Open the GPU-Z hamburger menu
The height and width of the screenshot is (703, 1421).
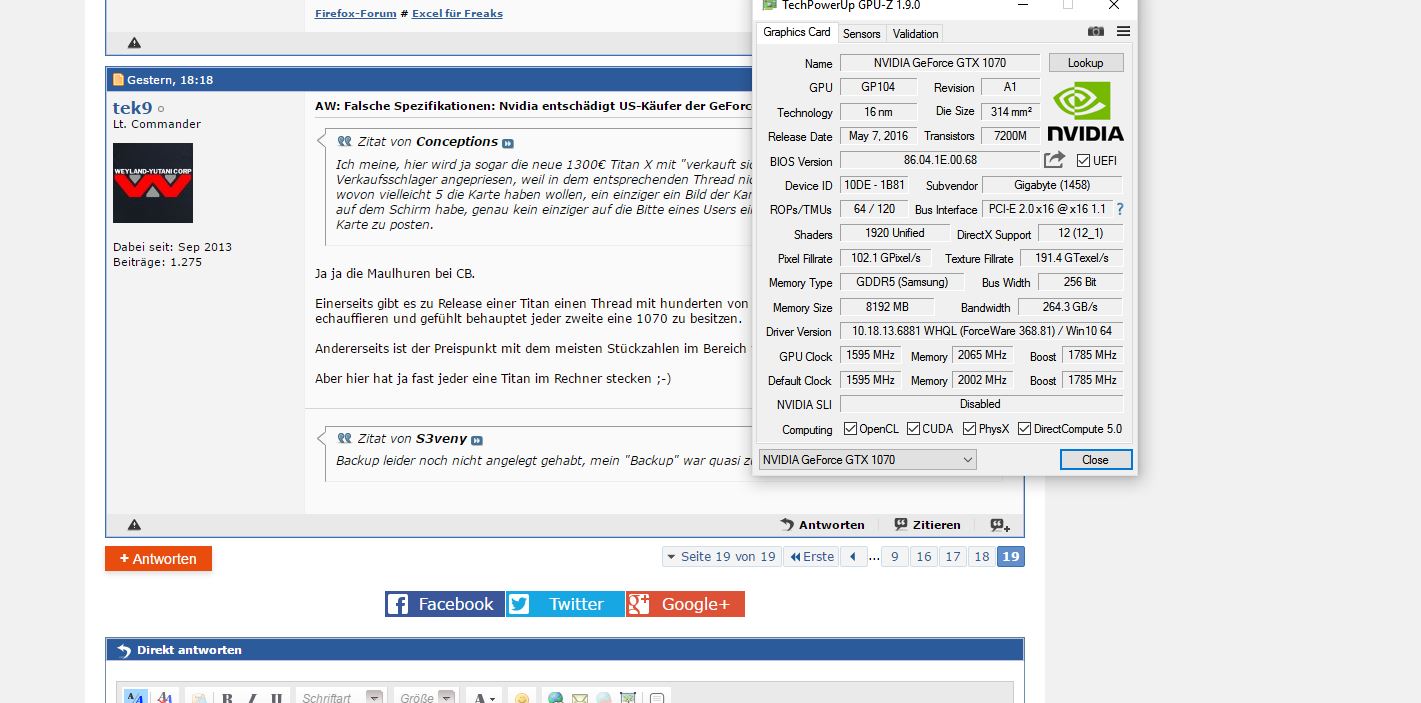(1123, 32)
